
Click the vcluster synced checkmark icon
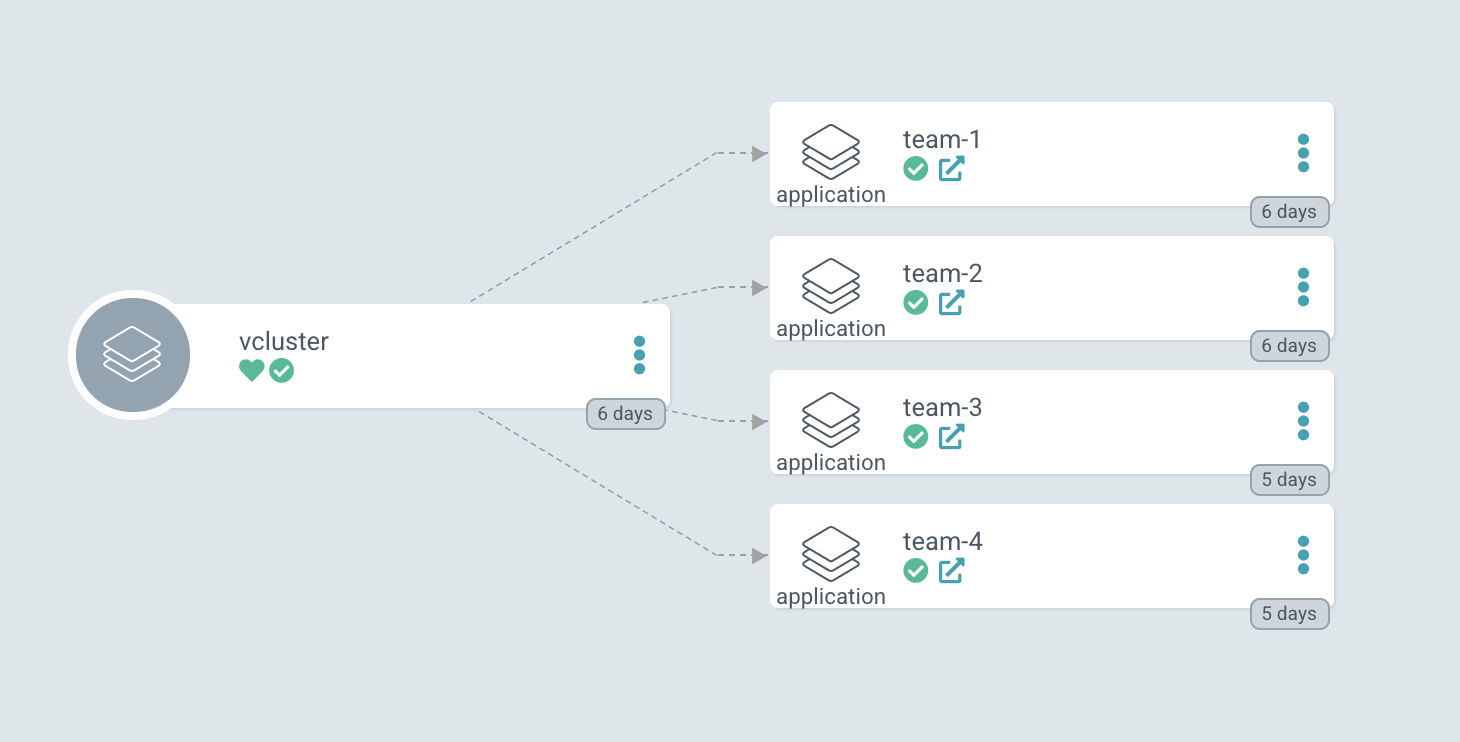tap(282, 371)
